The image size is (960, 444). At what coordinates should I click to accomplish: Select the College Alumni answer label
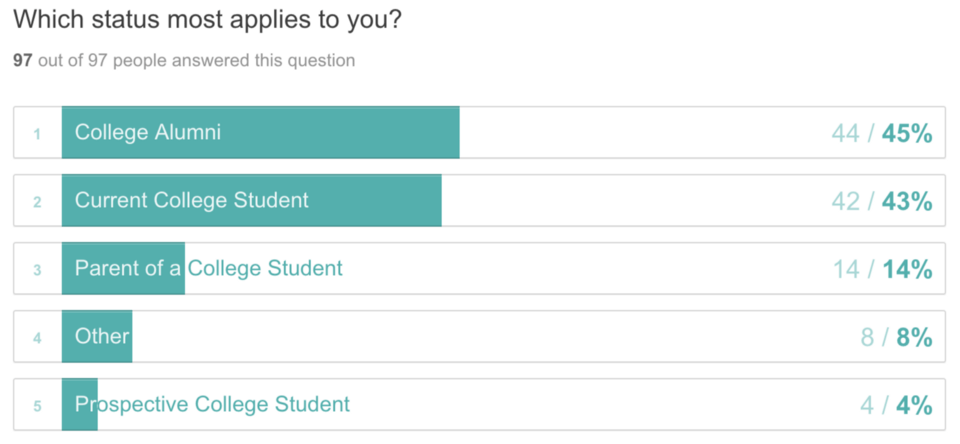(148, 132)
